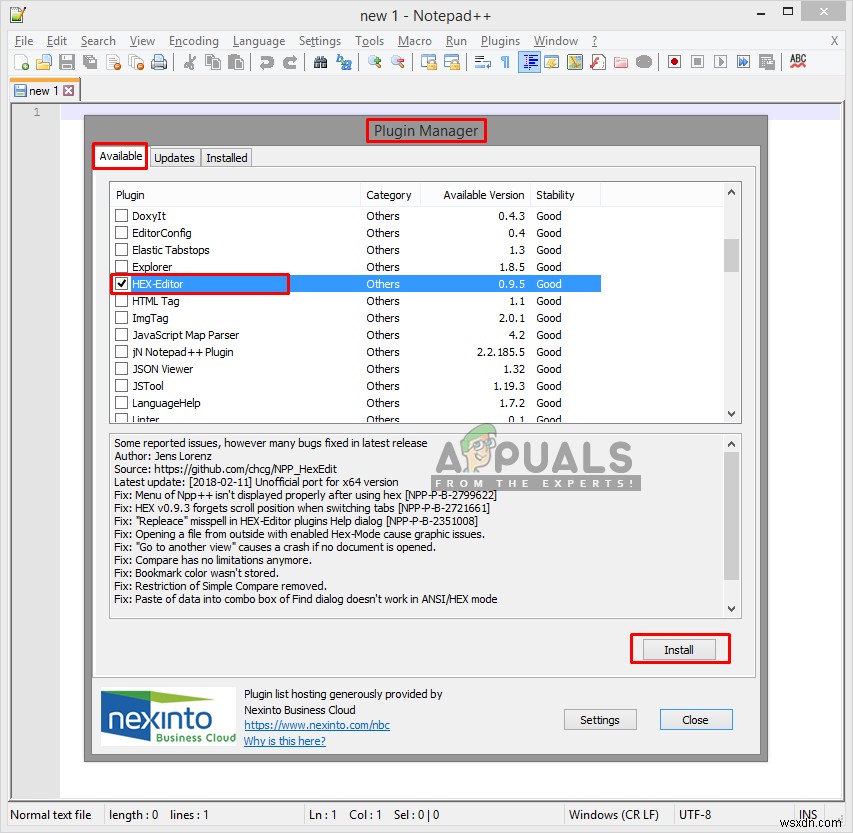Play back the recorded macro
Image resolution: width=853 pixels, height=833 pixels.
[x=718, y=62]
